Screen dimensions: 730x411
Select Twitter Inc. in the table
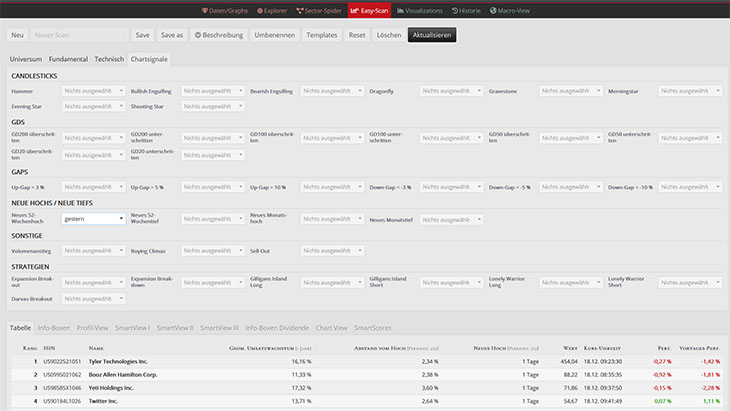(103, 401)
